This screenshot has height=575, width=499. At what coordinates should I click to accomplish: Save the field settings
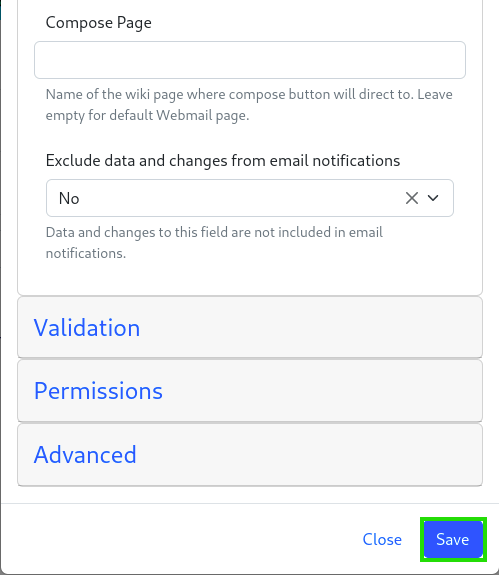click(453, 539)
